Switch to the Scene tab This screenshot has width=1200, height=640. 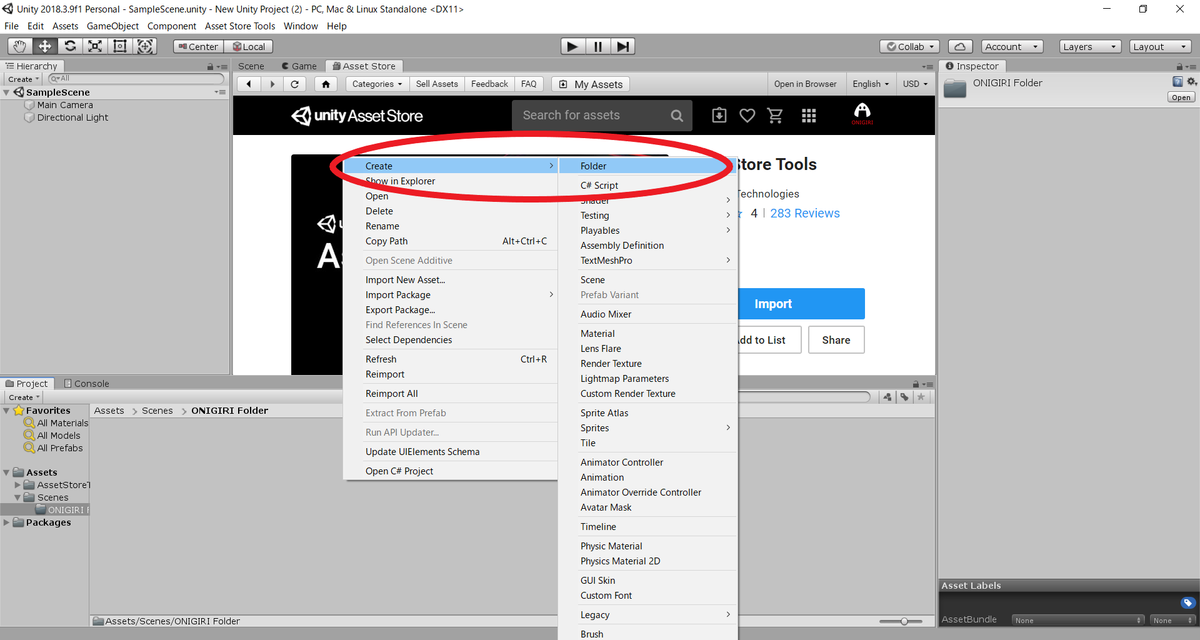(251, 66)
